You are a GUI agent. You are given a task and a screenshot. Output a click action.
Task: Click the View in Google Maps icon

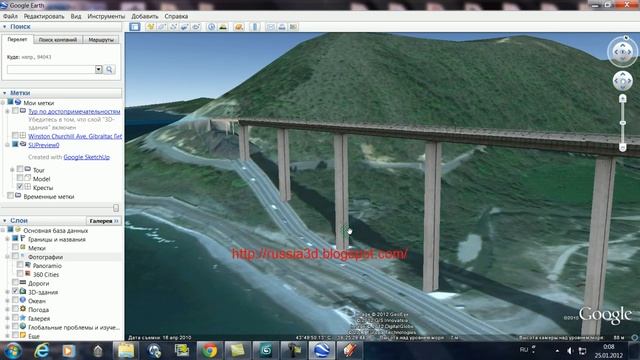point(293,27)
